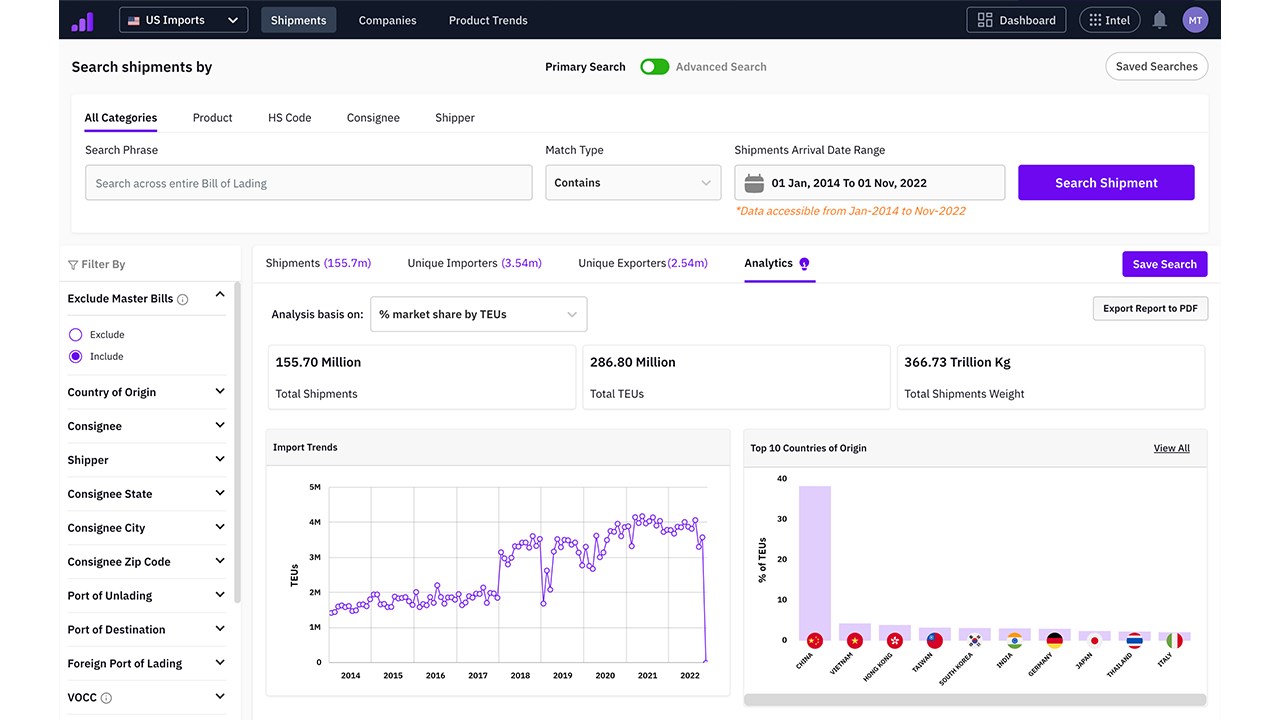
Task: Select the Exclude radio button
Action: [x=75, y=335]
